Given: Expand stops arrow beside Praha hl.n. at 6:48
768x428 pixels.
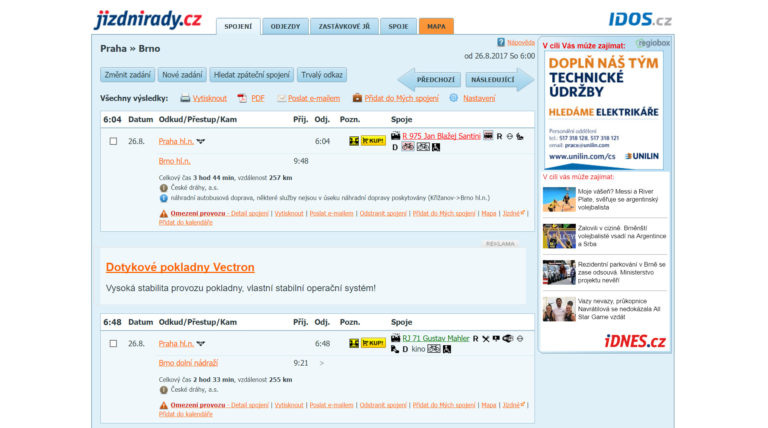Looking at the screenshot, I should 201,343.
